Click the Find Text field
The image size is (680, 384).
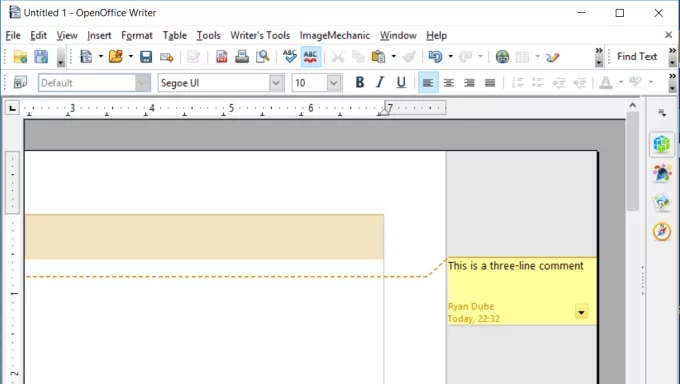pyautogui.click(x=637, y=56)
